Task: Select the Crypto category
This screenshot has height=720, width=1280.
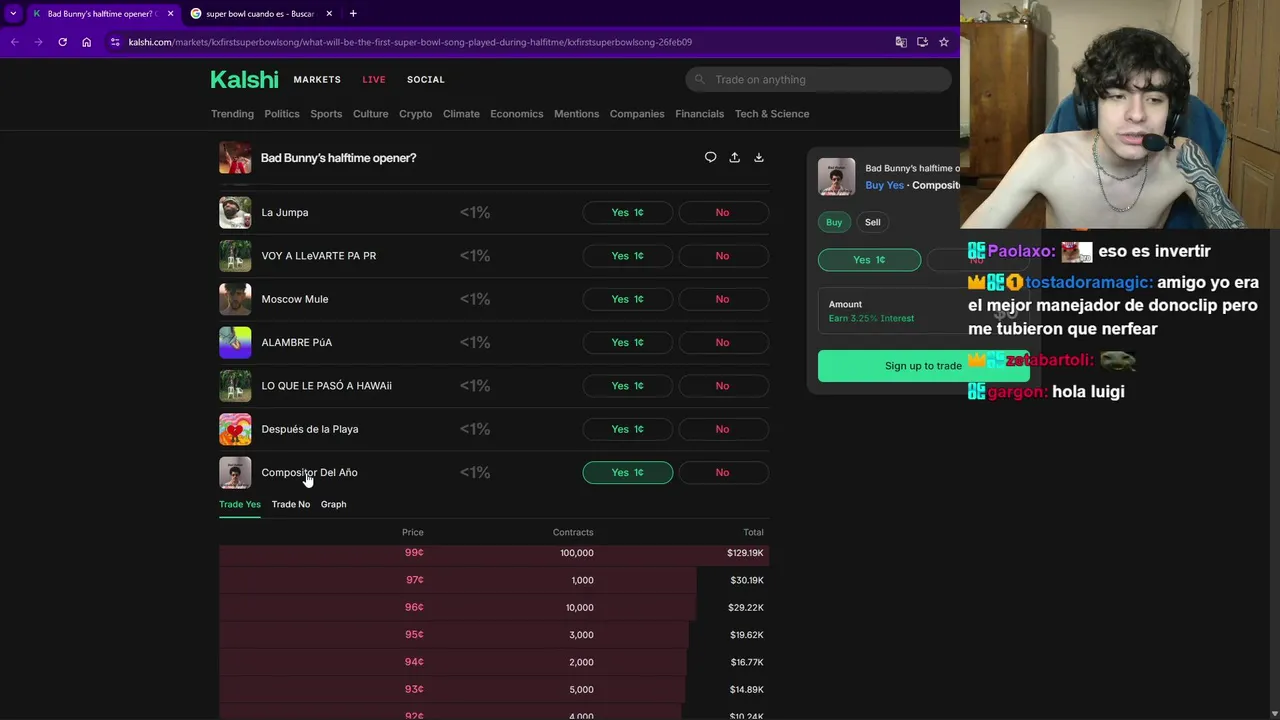Action: pyautogui.click(x=415, y=114)
